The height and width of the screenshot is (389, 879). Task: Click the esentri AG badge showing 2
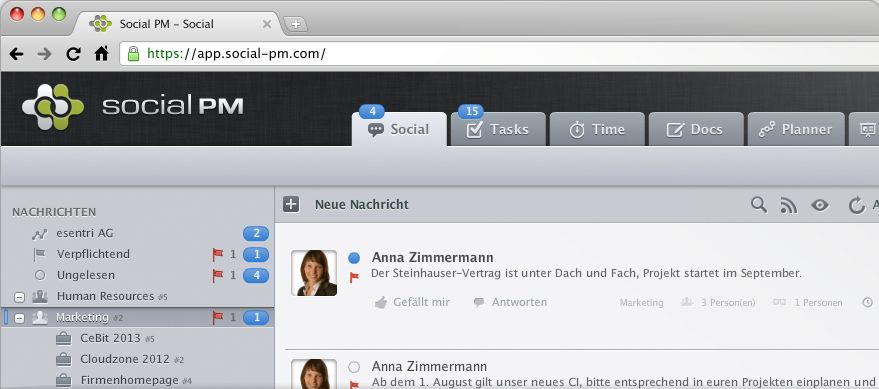tap(256, 234)
